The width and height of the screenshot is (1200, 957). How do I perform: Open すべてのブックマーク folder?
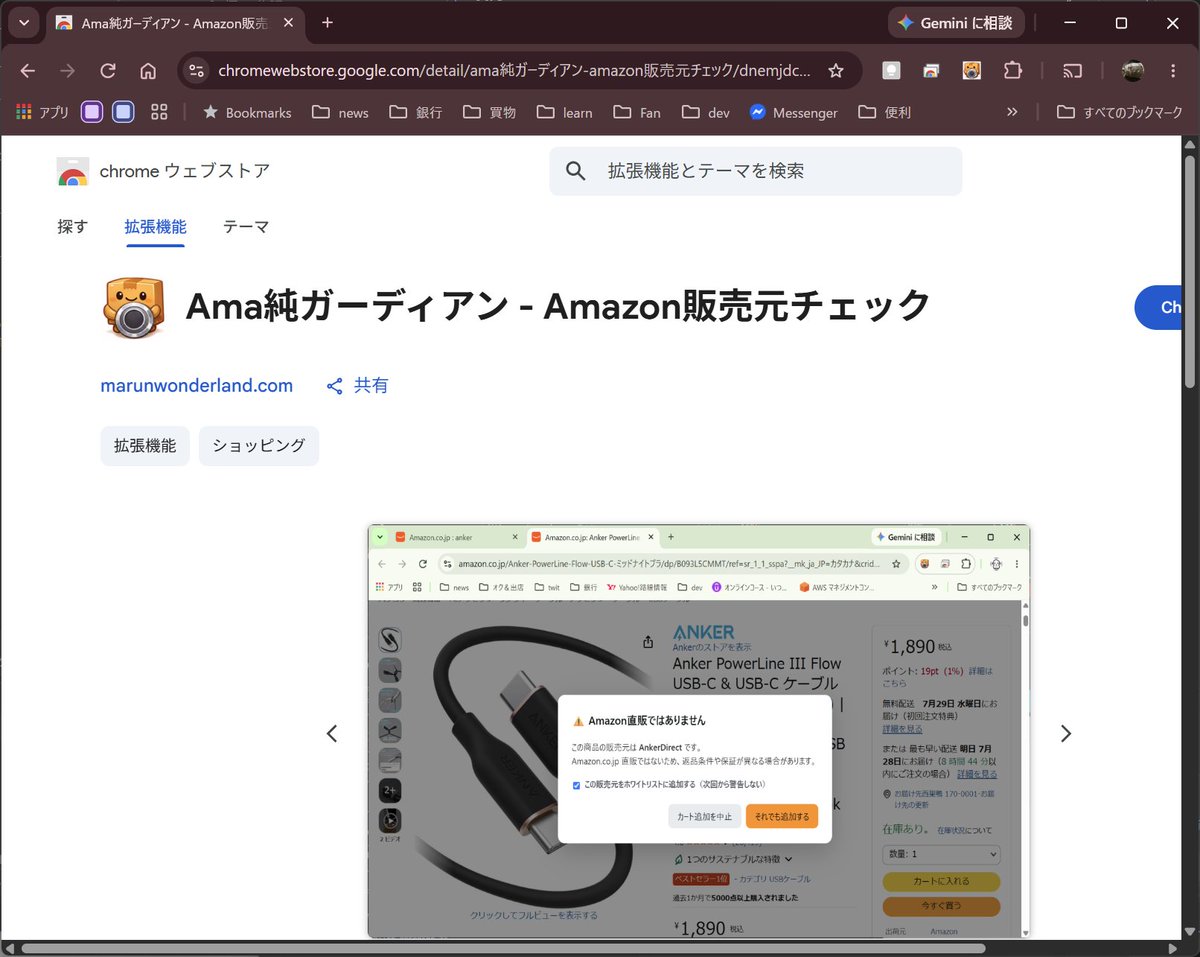pos(1120,112)
